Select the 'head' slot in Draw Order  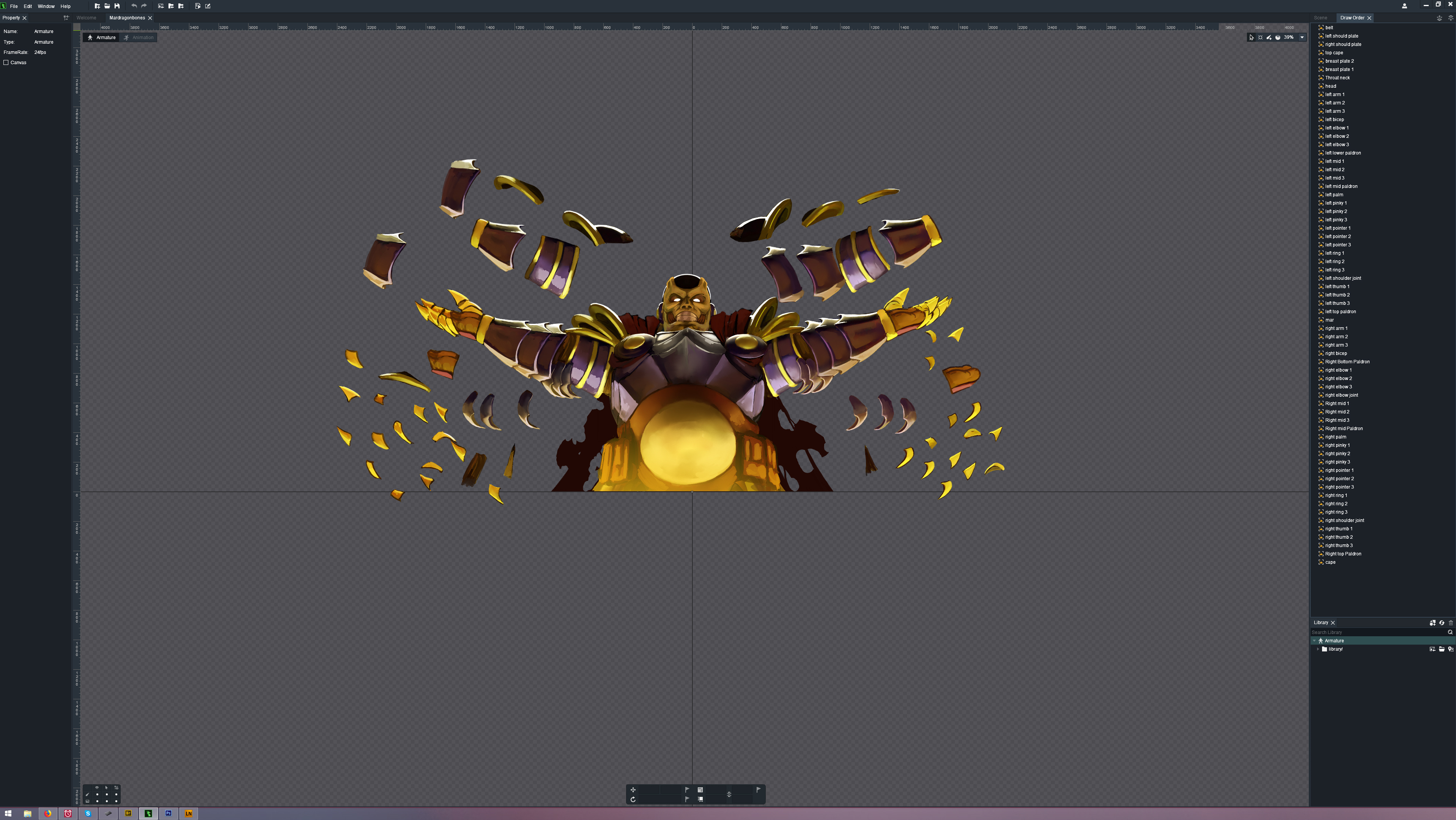pyautogui.click(x=1330, y=86)
